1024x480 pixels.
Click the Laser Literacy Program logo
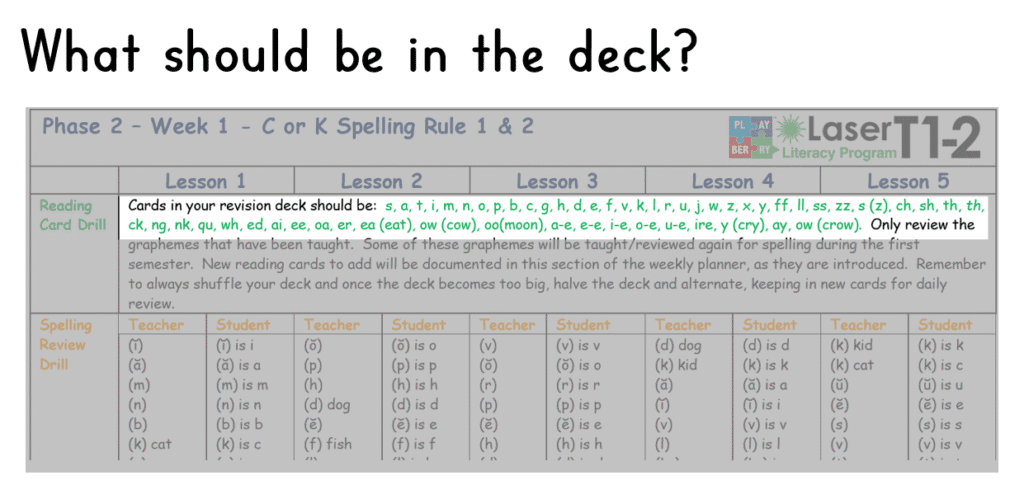click(x=829, y=139)
